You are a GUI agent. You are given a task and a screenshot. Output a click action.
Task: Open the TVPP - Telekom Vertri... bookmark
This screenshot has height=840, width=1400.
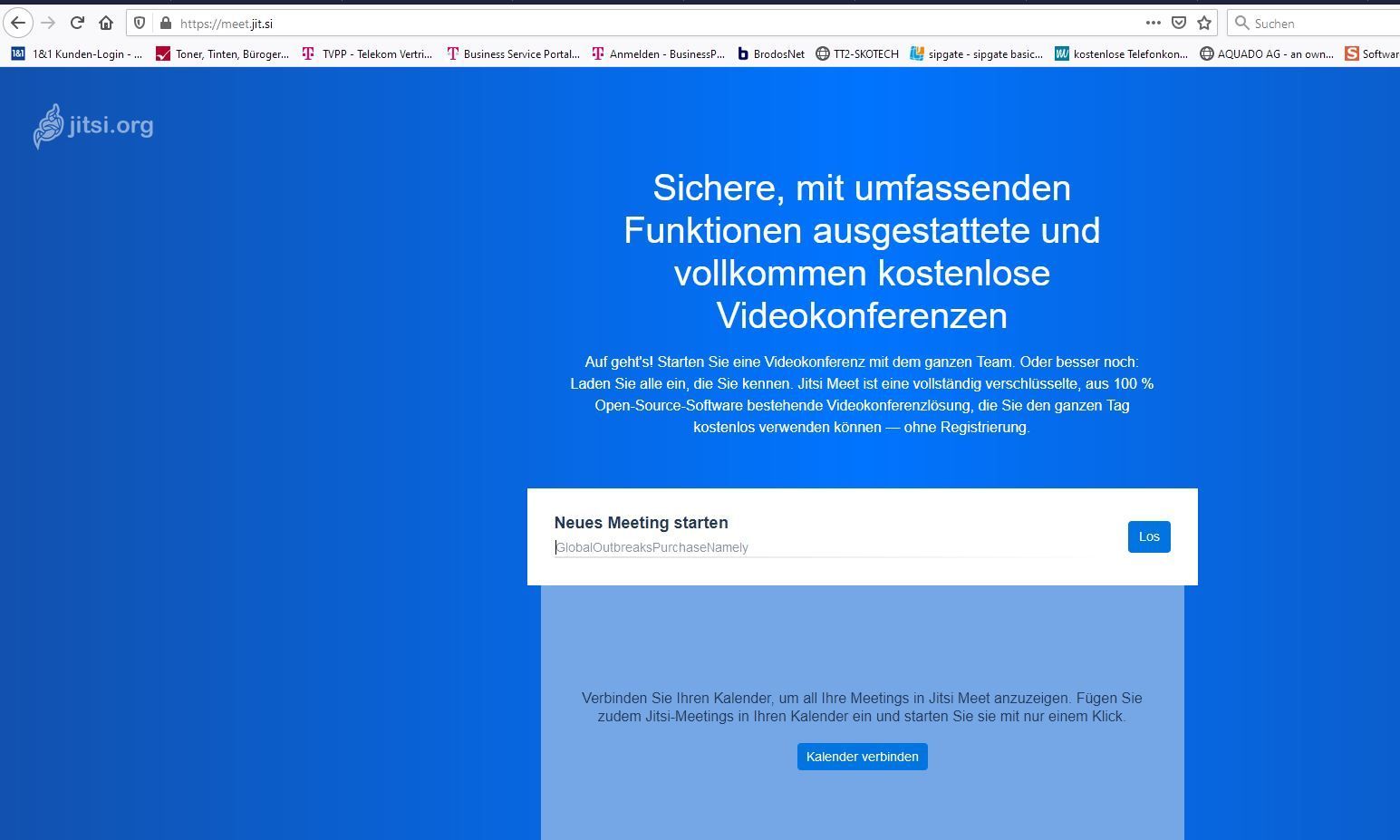[x=367, y=53]
